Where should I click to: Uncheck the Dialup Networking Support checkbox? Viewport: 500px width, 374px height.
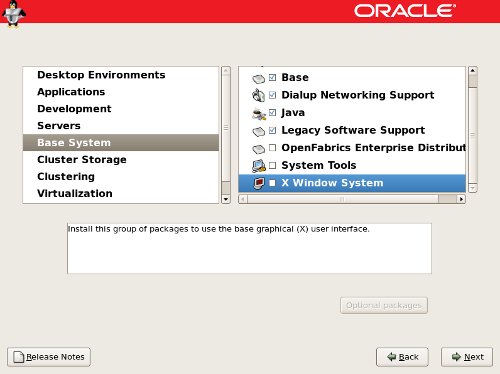272,95
